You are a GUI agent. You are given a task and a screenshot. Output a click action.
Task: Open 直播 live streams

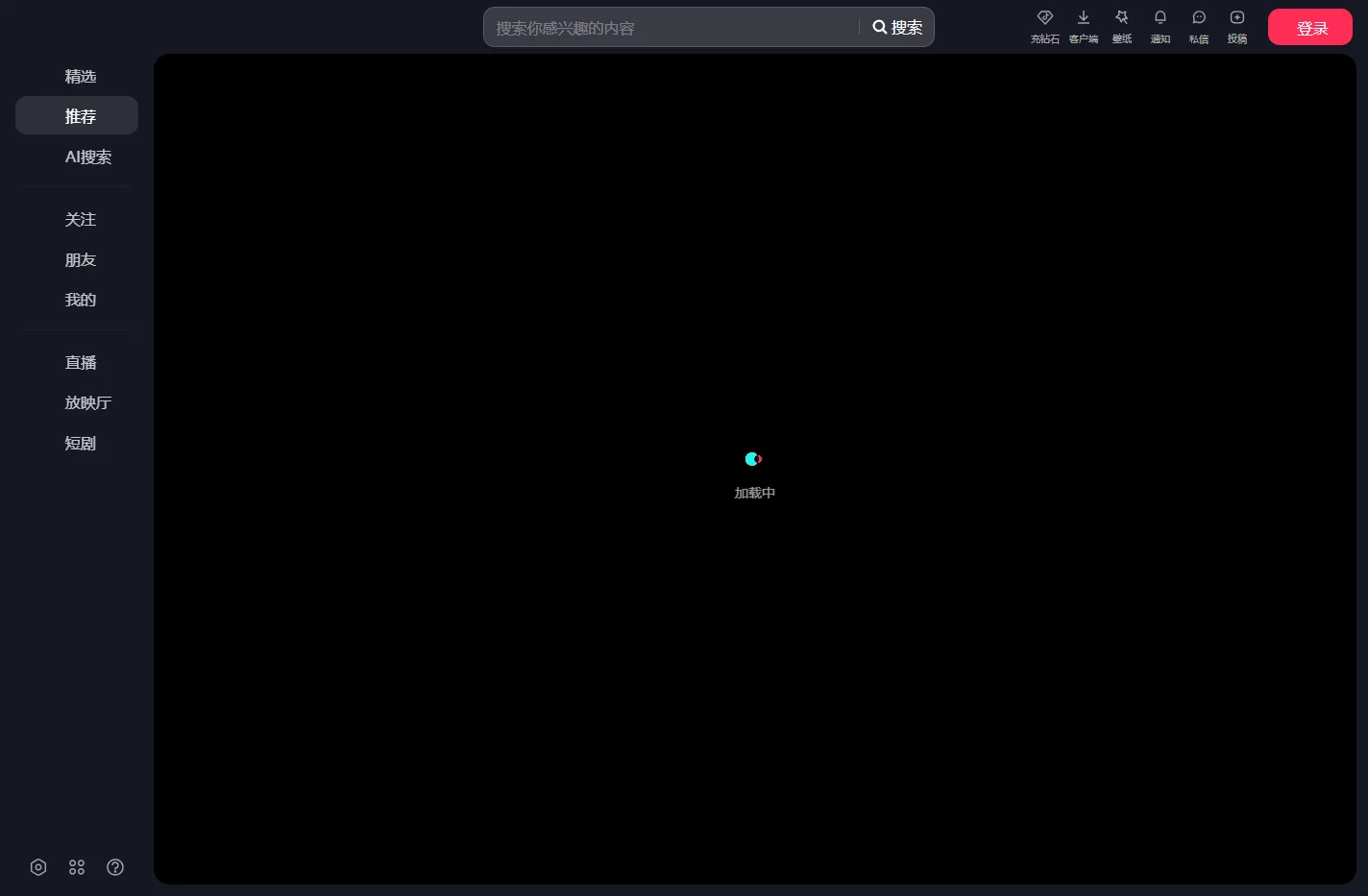(x=77, y=362)
